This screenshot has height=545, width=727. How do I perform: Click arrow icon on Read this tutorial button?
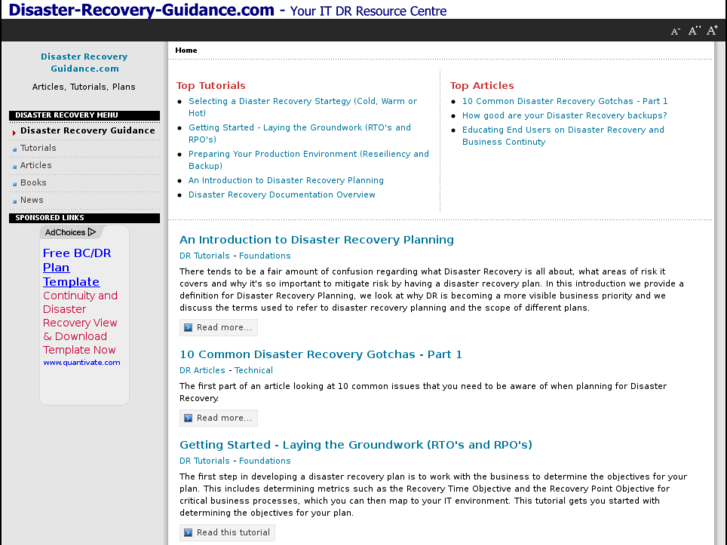click(x=188, y=532)
